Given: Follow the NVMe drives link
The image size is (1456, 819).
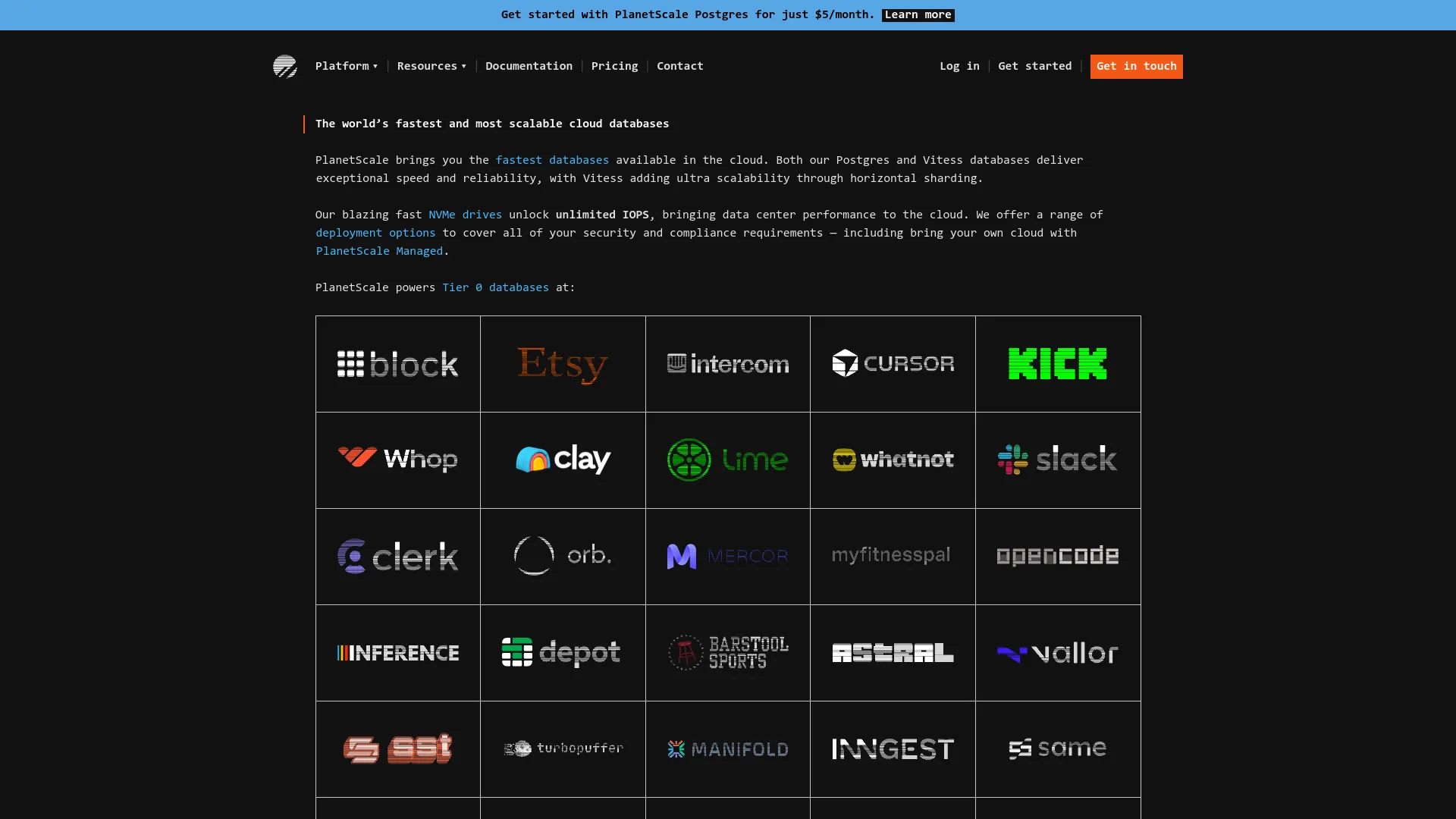Looking at the screenshot, I should click(x=465, y=215).
